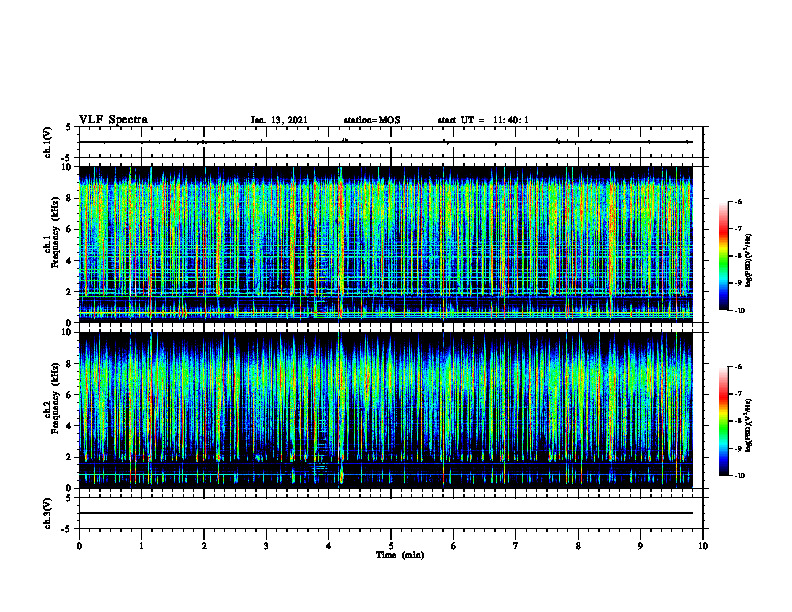Click the "-5" tick on the ch.1(V) axis

tap(68, 158)
